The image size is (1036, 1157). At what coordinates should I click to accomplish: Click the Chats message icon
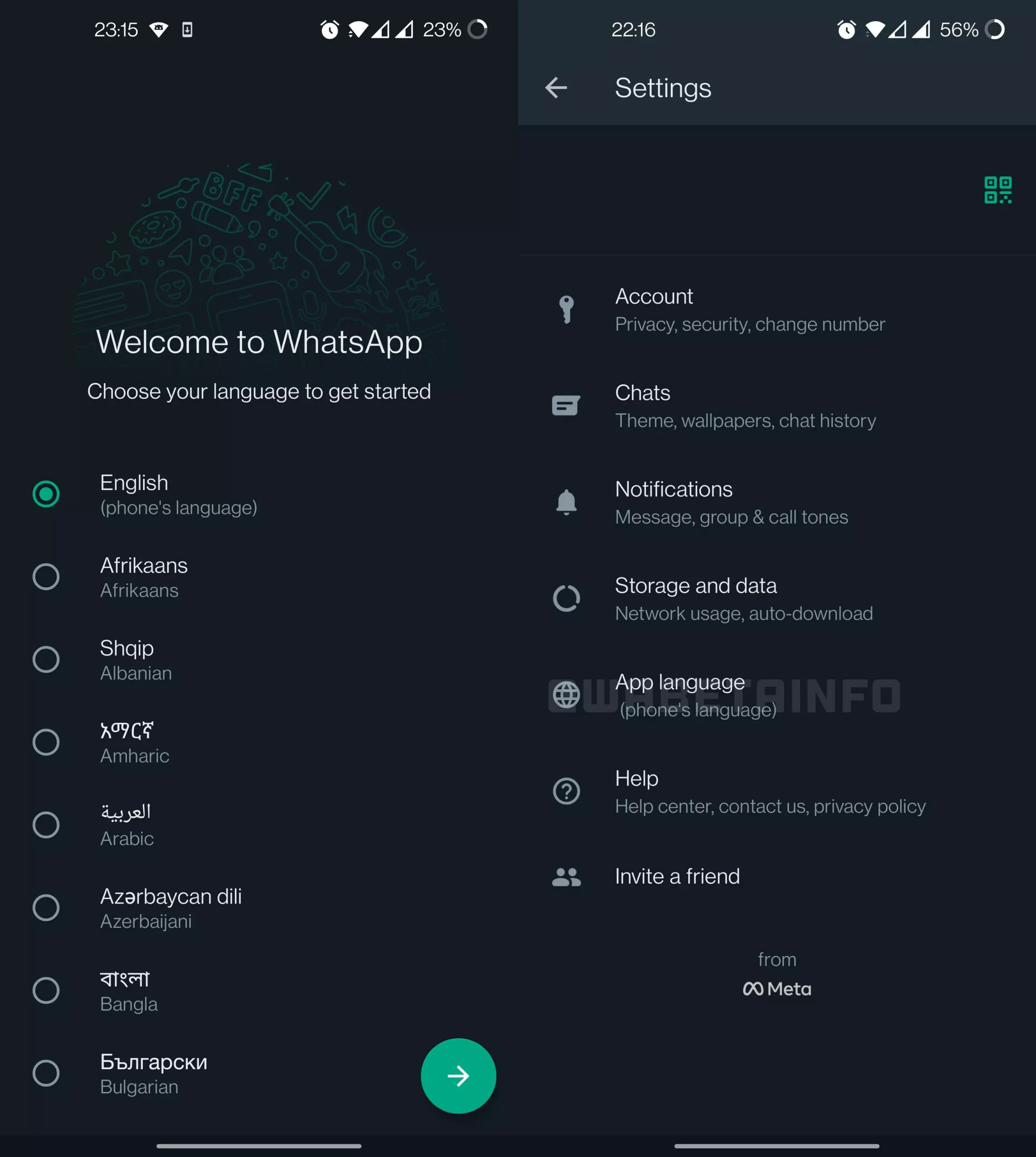(566, 406)
